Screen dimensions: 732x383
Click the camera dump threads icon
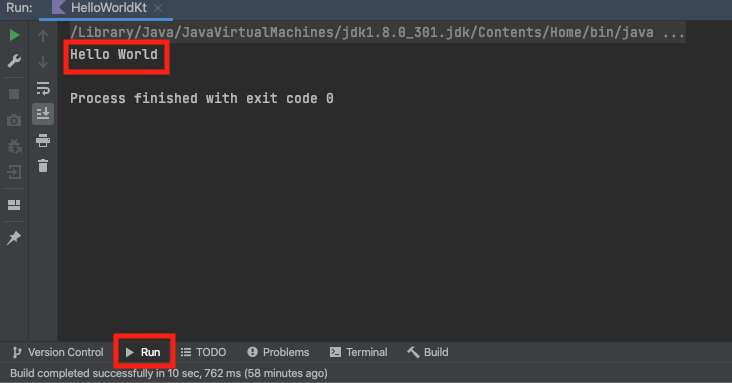14,120
